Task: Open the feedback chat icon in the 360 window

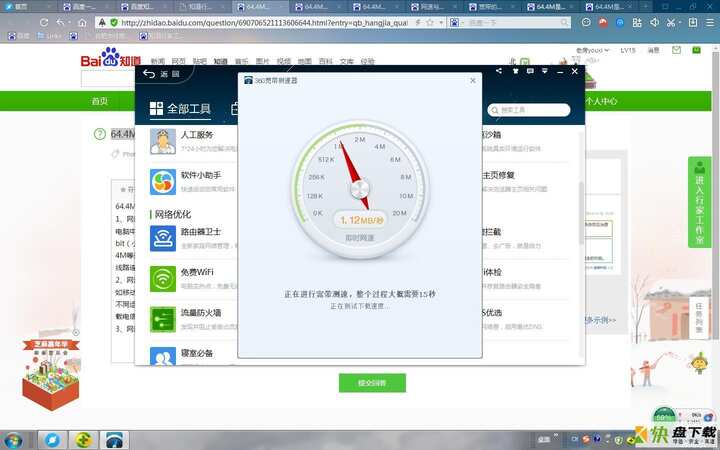Action: [530, 71]
